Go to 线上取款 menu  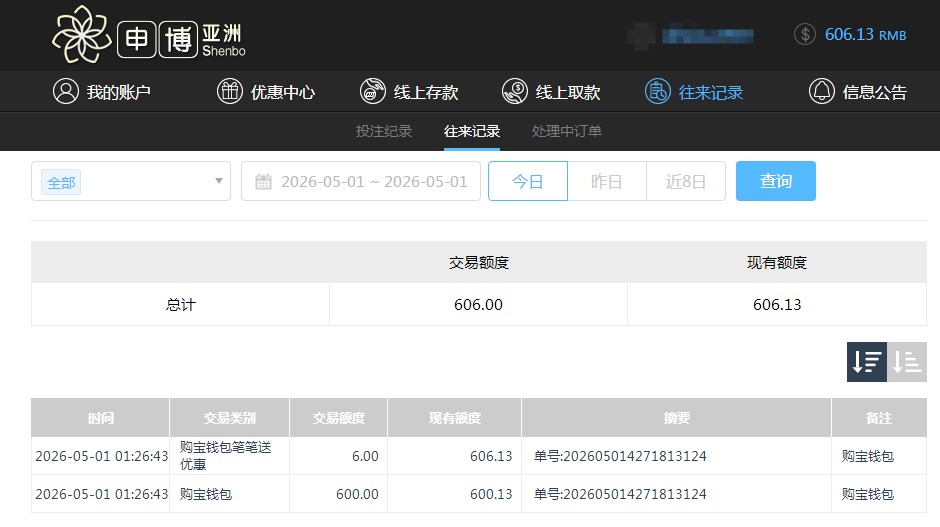click(568, 92)
